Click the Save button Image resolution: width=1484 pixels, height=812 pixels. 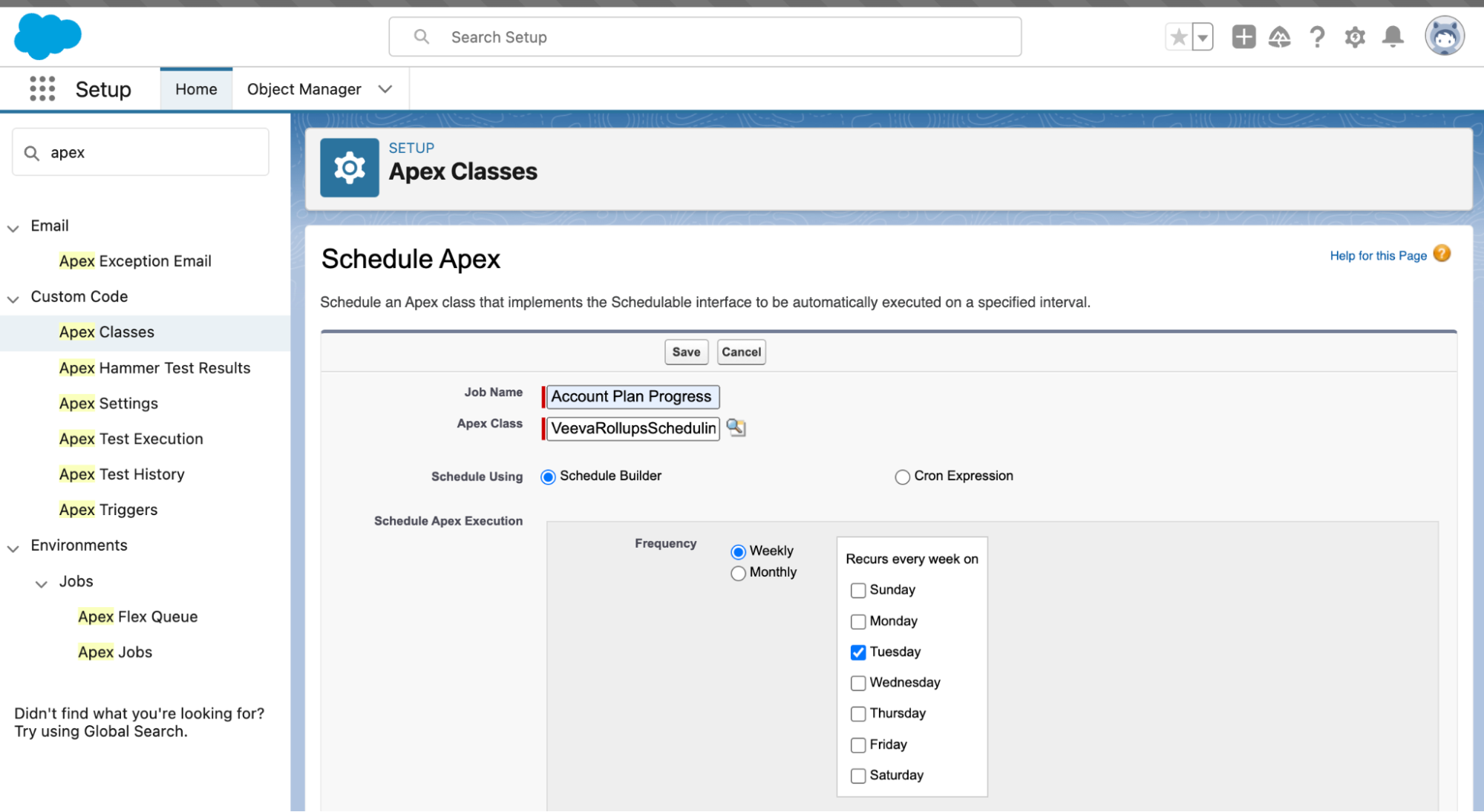pos(686,352)
